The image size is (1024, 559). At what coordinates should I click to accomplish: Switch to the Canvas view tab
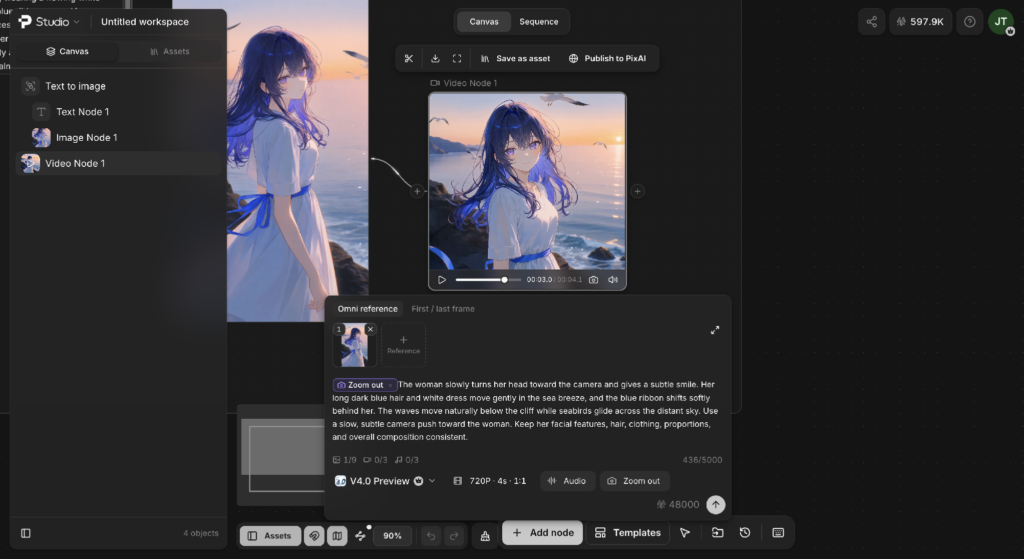(484, 22)
